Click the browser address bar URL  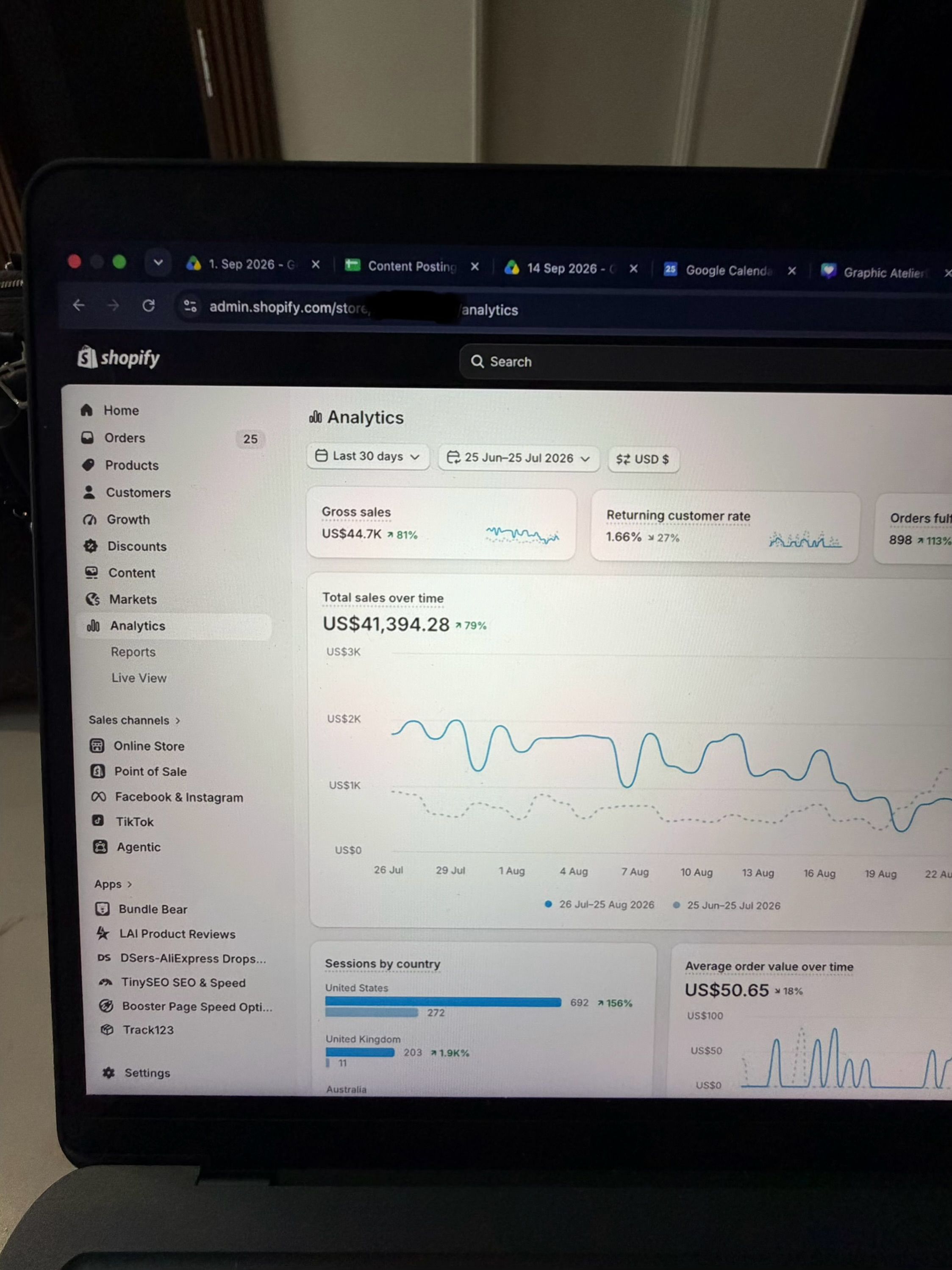364,308
